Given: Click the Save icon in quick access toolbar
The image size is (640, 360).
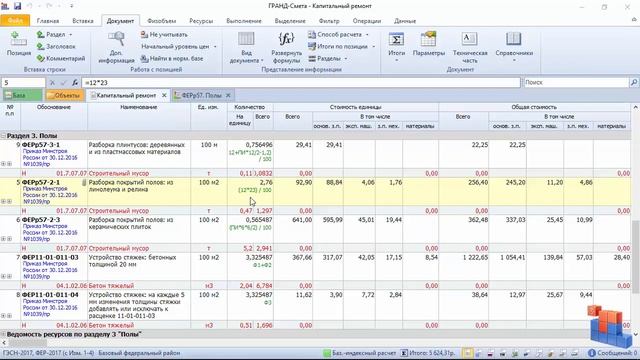Looking at the screenshot, I should coord(18,6).
